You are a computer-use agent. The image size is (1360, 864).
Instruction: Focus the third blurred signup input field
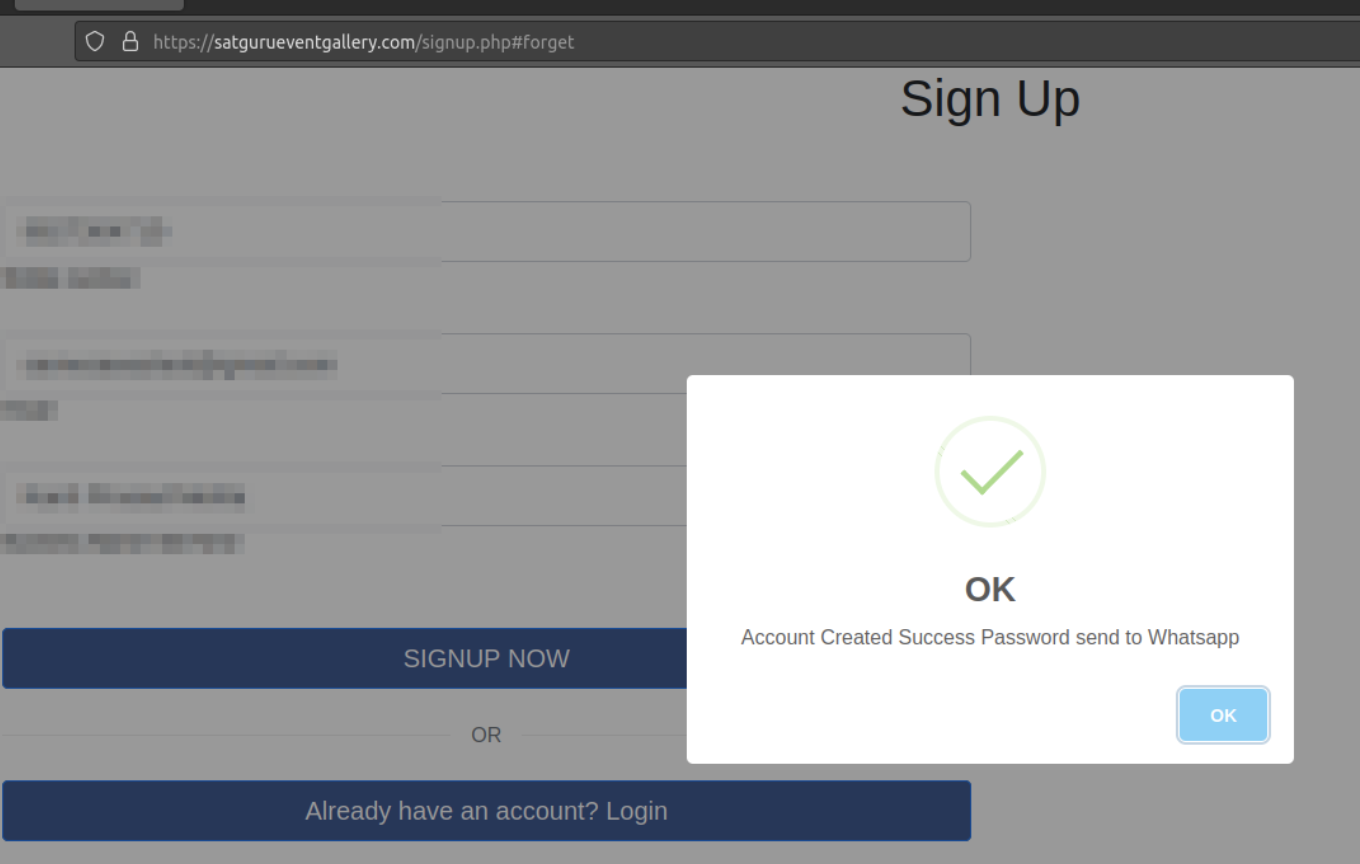click(344, 496)
